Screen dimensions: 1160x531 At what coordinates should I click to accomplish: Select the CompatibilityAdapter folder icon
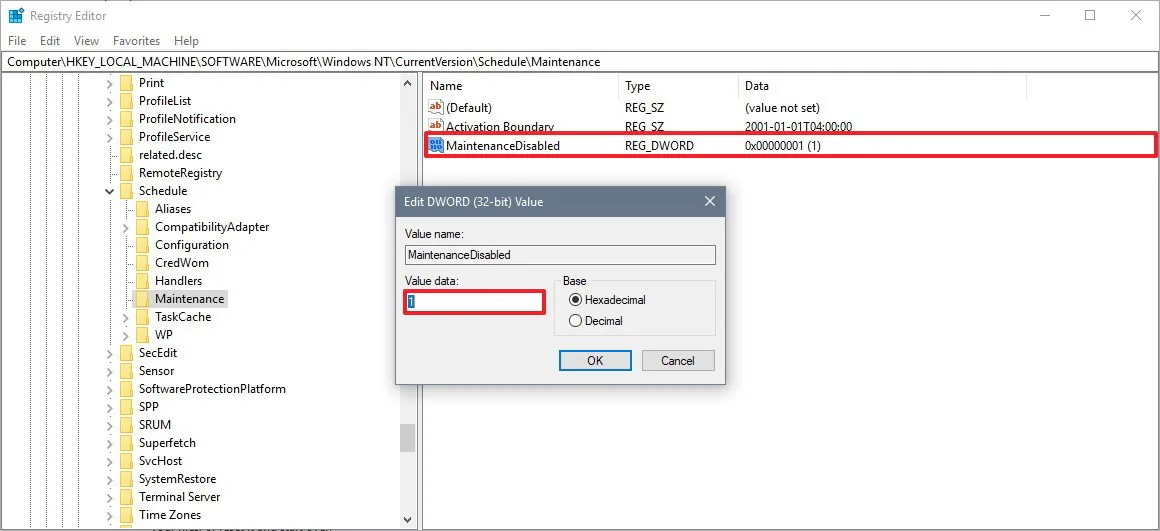pyautogui.click(x=142, y=227)
